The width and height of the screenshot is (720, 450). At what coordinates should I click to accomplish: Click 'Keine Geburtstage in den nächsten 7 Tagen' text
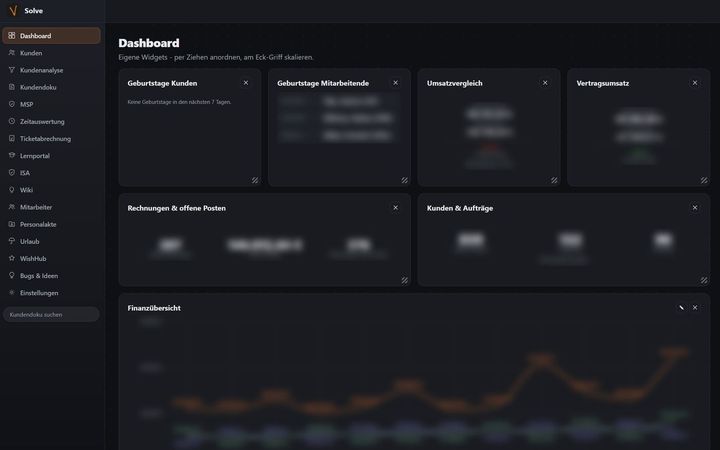(180, 102)
